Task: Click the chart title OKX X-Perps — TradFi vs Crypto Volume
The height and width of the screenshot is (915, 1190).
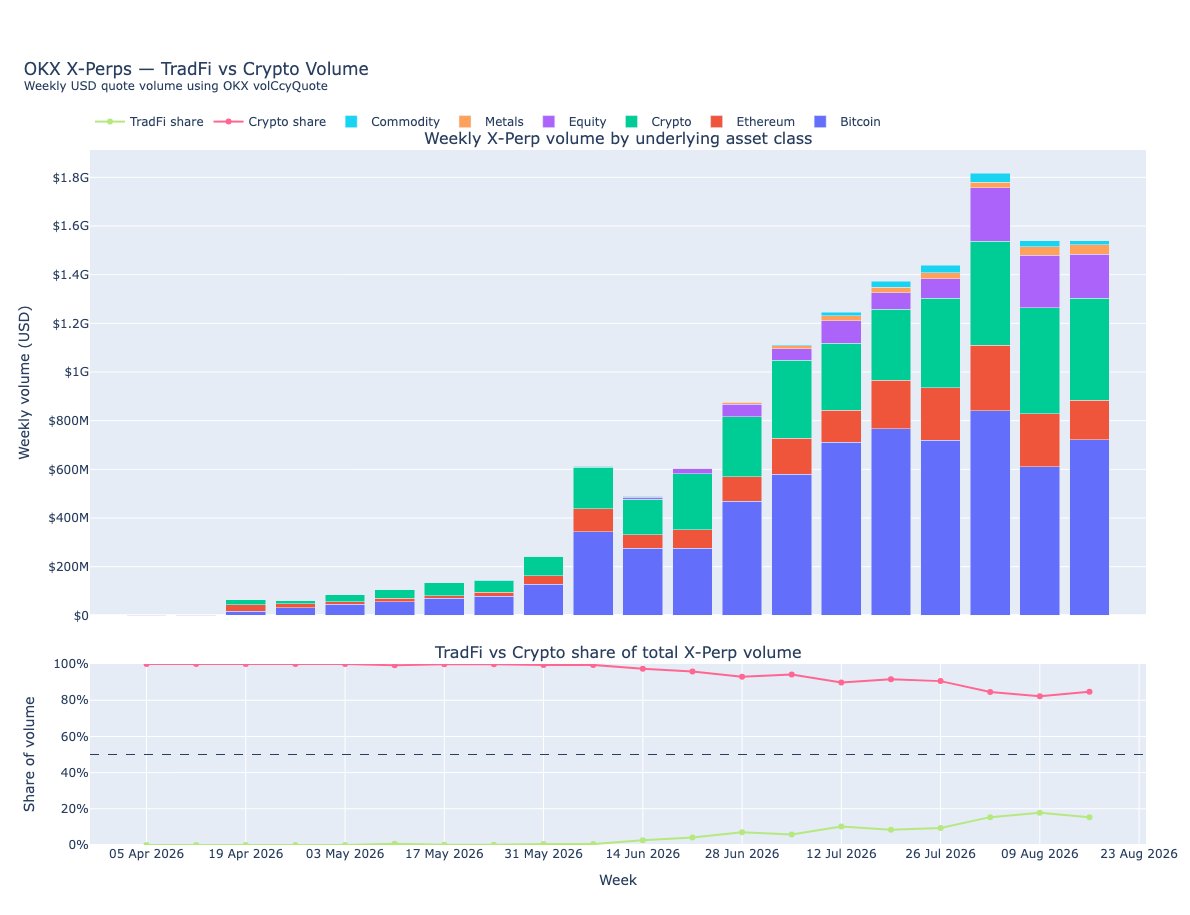Action: click(x=196, y=69)
